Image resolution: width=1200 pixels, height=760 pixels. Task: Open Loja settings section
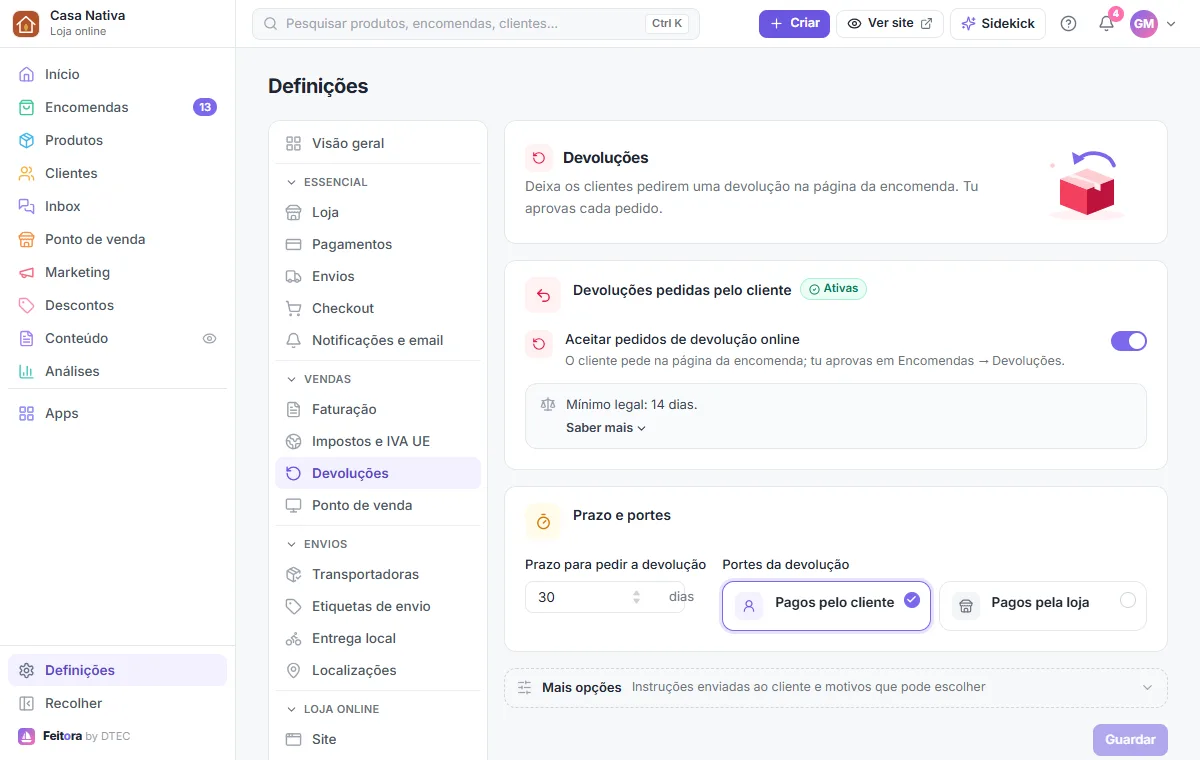tap(378, 212)
